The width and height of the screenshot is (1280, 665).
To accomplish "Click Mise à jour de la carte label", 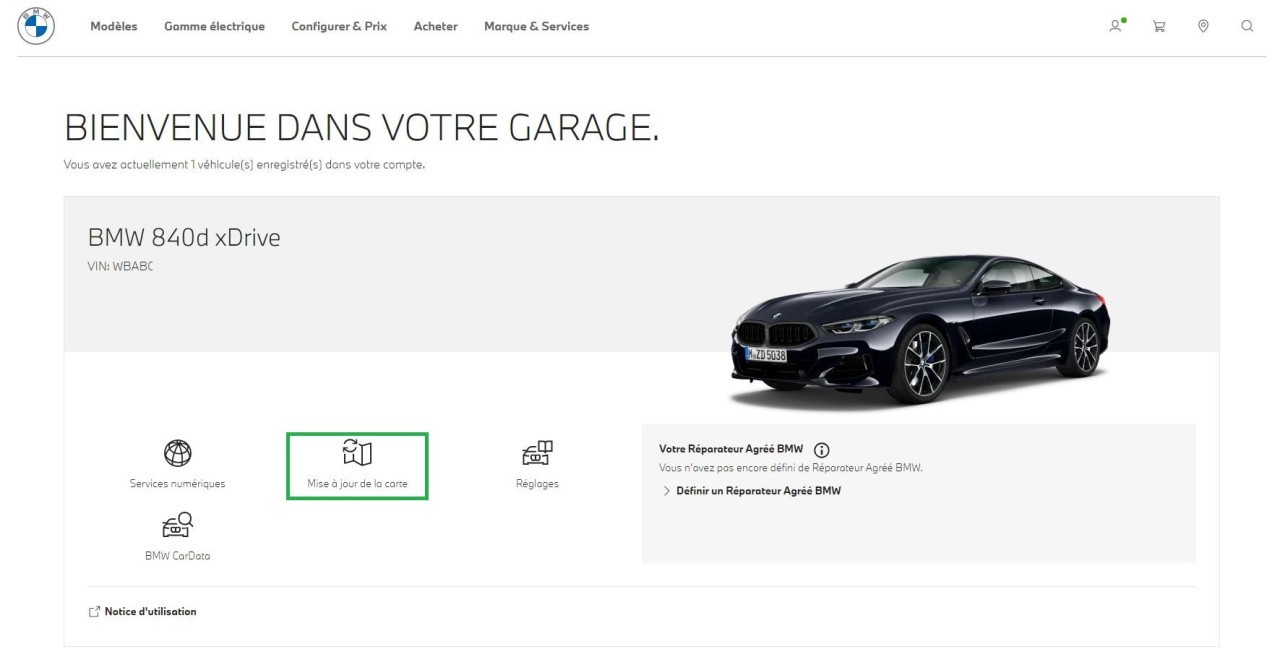I will tap(357, 484).
